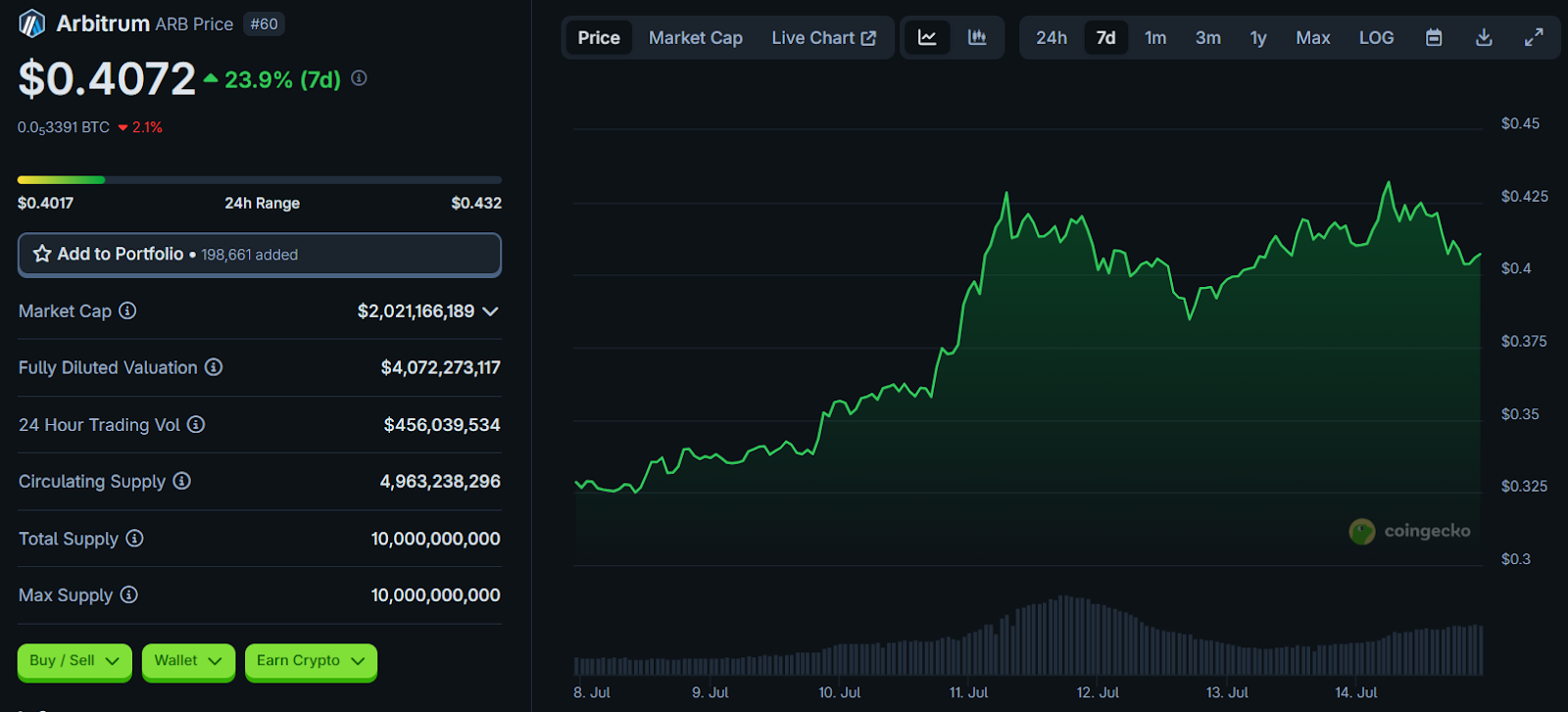This screenshot has height=712, width=1568.
Task: Download chart data icon
Action: coord(1484,37)
